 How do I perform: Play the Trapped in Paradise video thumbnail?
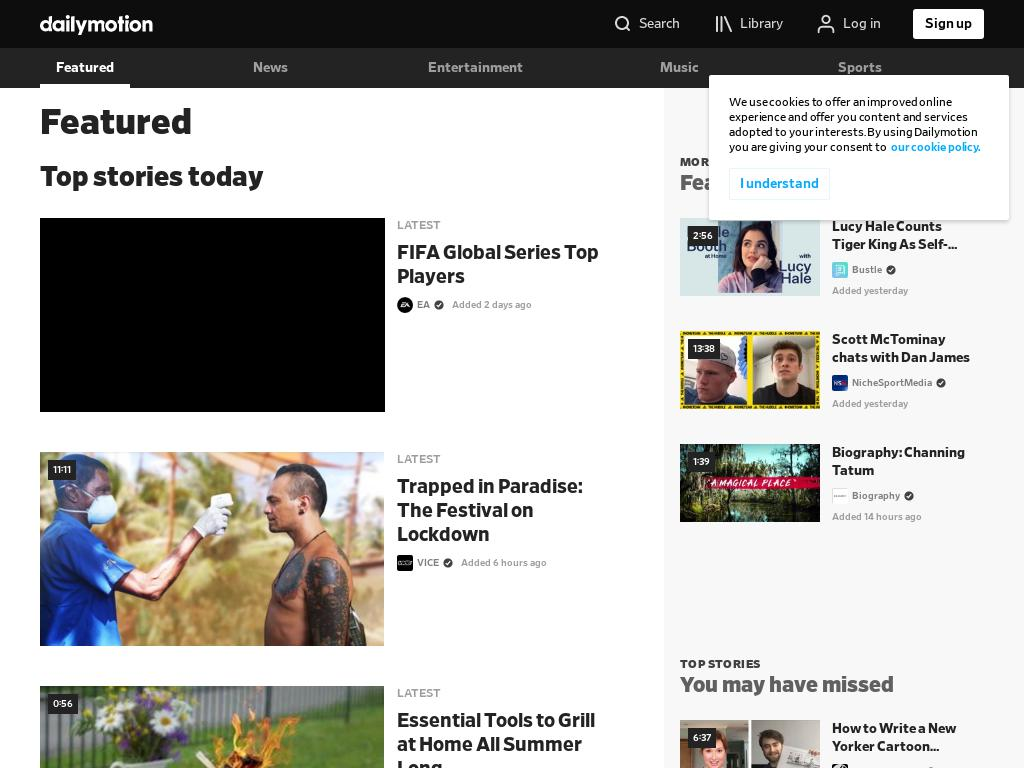coord(212,549)
